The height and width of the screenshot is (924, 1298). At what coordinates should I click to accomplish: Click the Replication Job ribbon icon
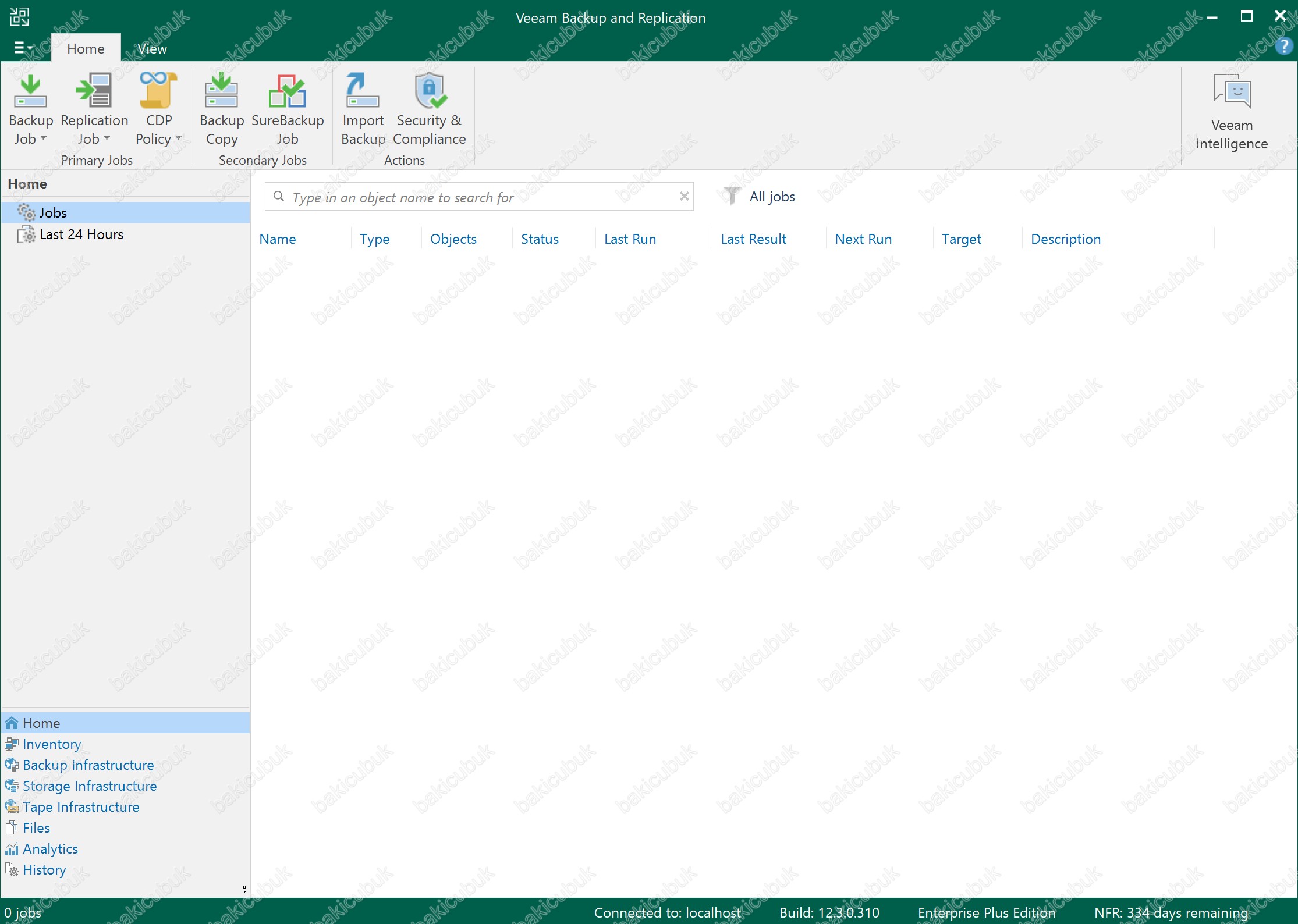click(x=94, y=91)
